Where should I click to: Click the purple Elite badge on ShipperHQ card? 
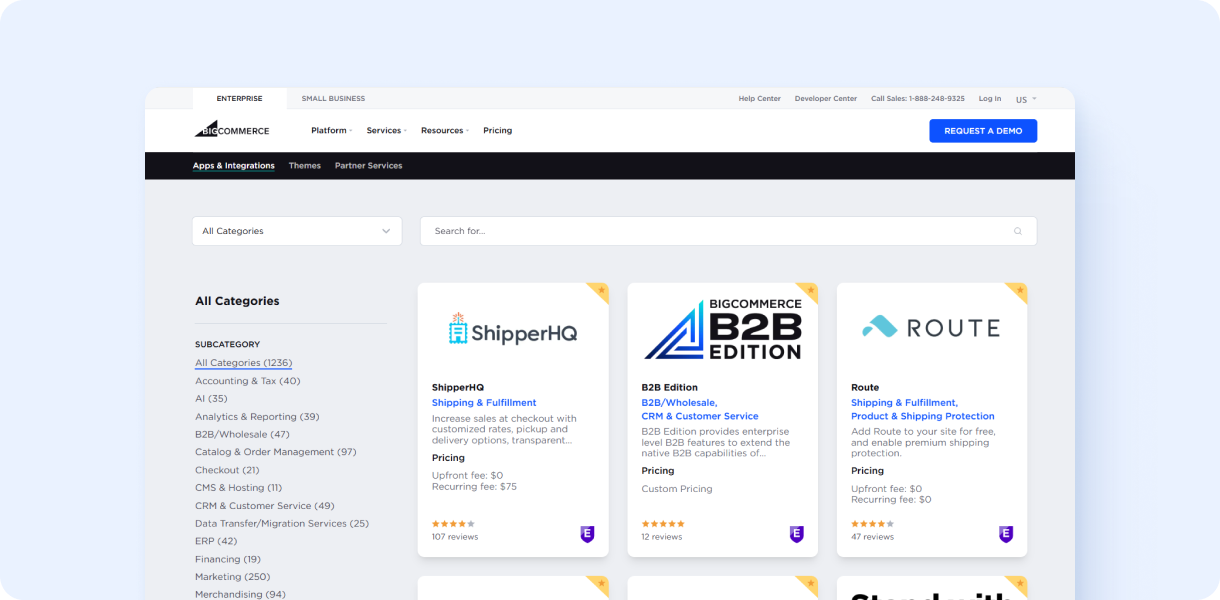587,534
